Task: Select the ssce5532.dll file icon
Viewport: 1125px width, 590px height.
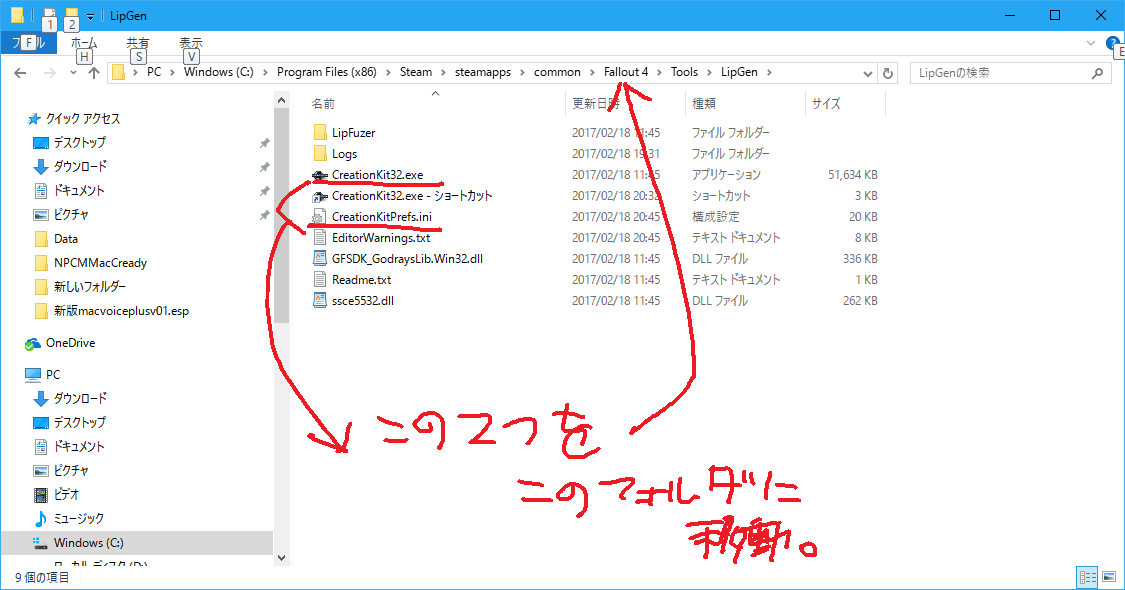Action: coord(320,301)
